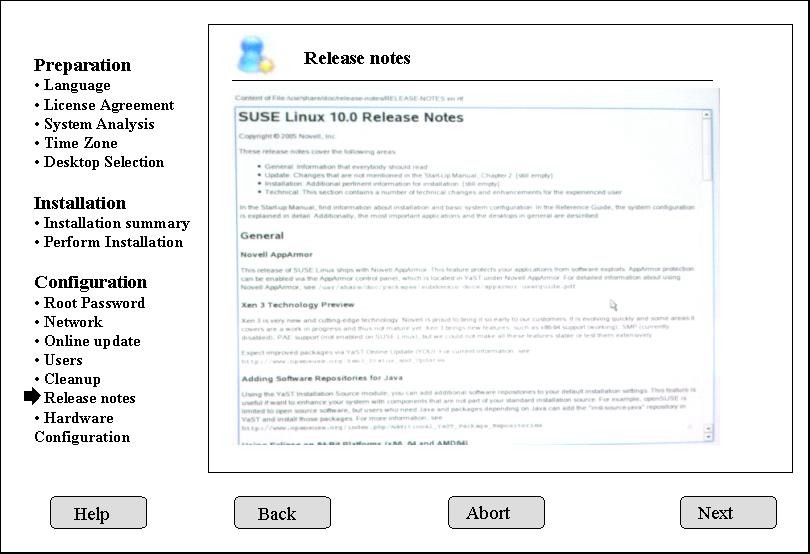Click Adding Software Repositories for Java heading

pyautogui.click(x=322, y=378)
